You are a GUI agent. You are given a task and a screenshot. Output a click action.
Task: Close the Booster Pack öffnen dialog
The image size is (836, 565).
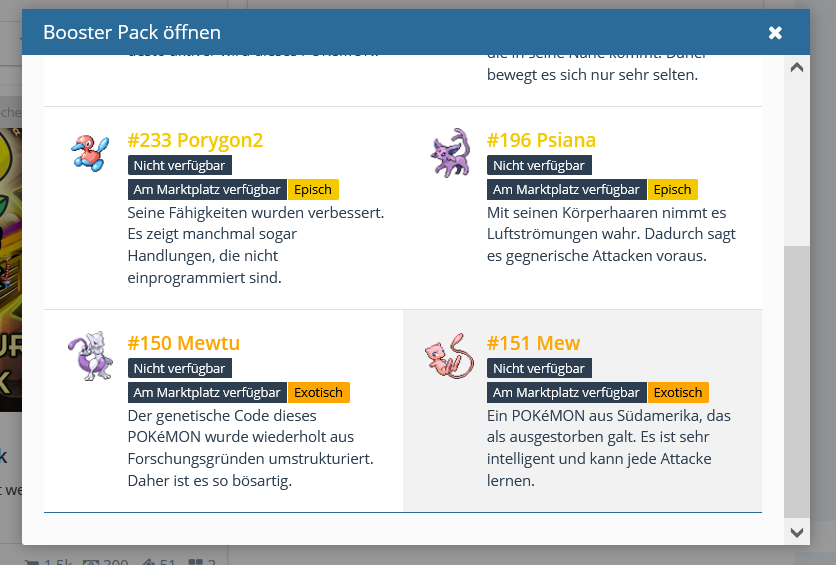tap(775, 33)
